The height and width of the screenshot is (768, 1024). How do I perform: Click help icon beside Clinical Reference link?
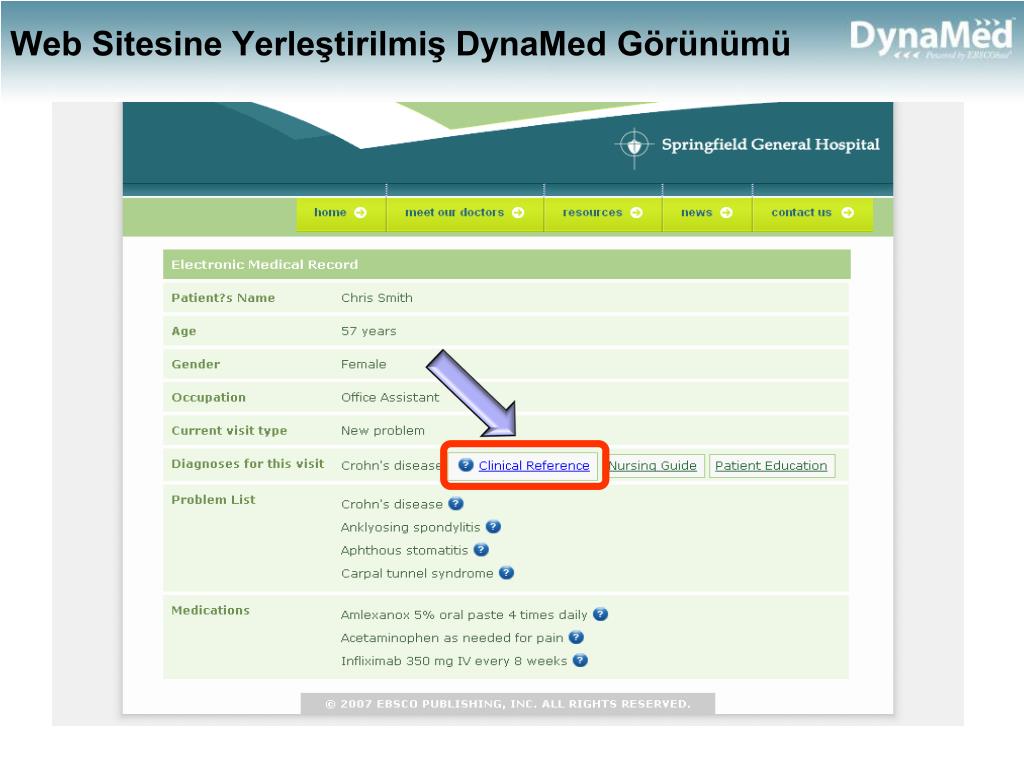tap(466, 465)
